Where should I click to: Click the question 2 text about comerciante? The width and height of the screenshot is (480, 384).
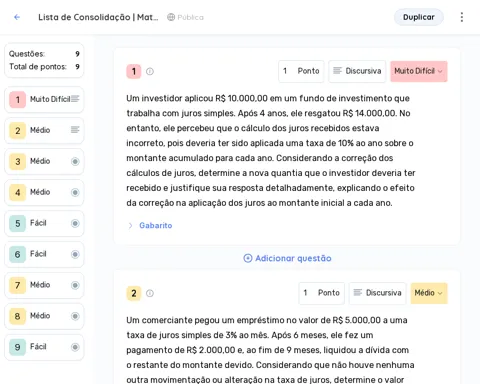click(x=270, y=349)
